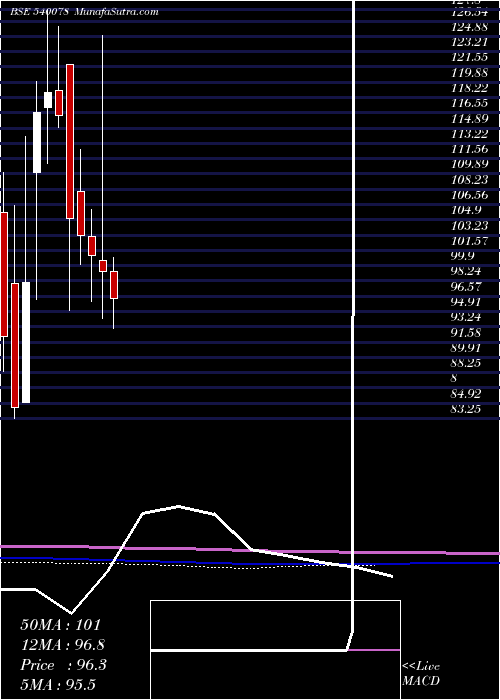
Task: Select the 124.88 price level label
Action: coord(469,27)
